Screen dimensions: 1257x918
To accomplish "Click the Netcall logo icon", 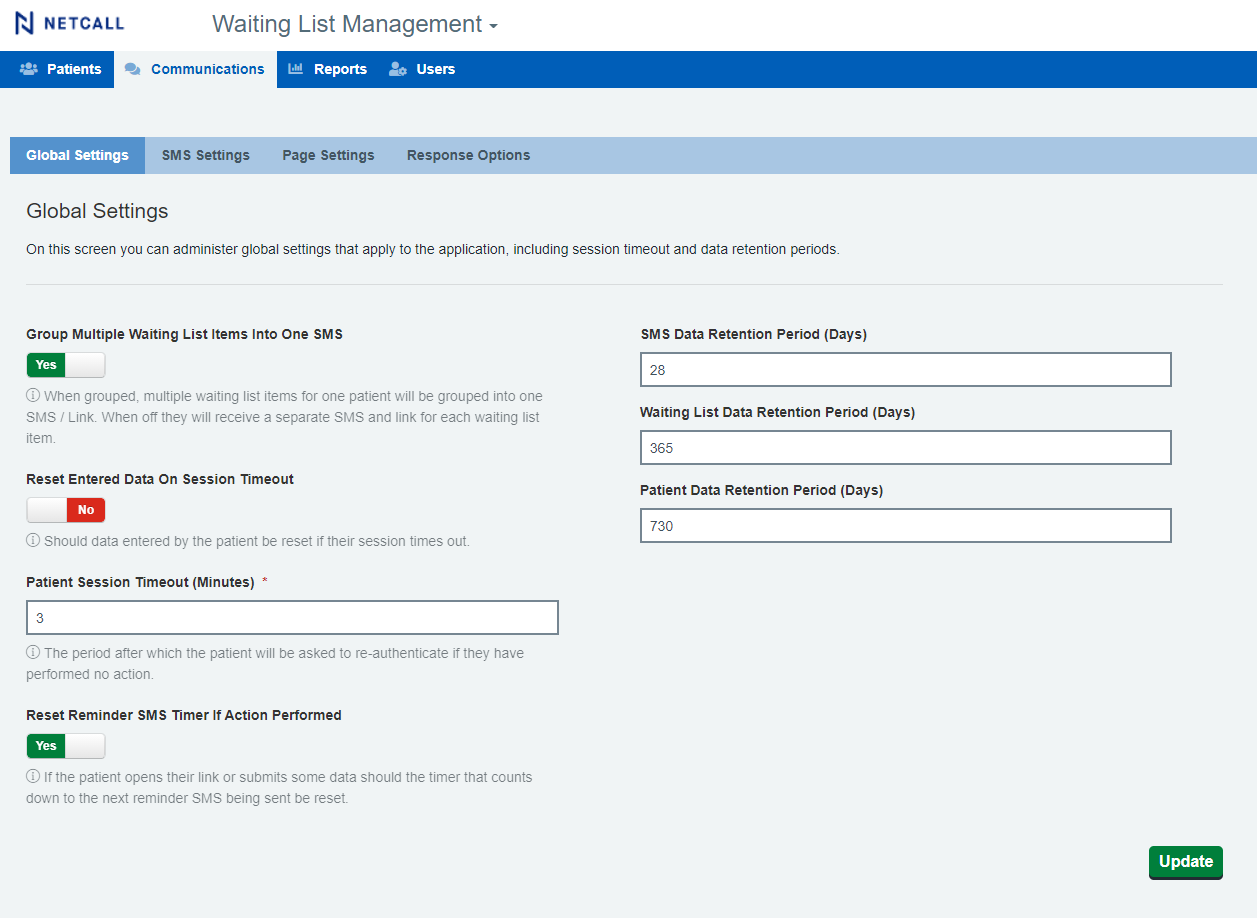I will pos(24,24).
